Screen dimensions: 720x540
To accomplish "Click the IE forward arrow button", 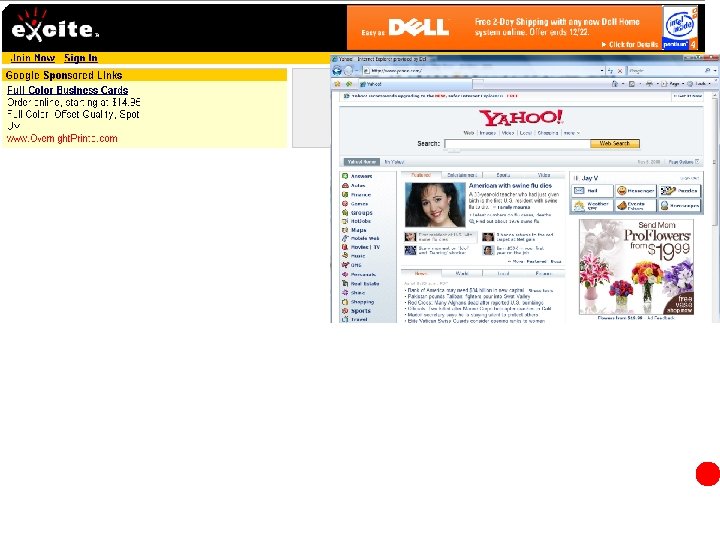I will (349, 71).
